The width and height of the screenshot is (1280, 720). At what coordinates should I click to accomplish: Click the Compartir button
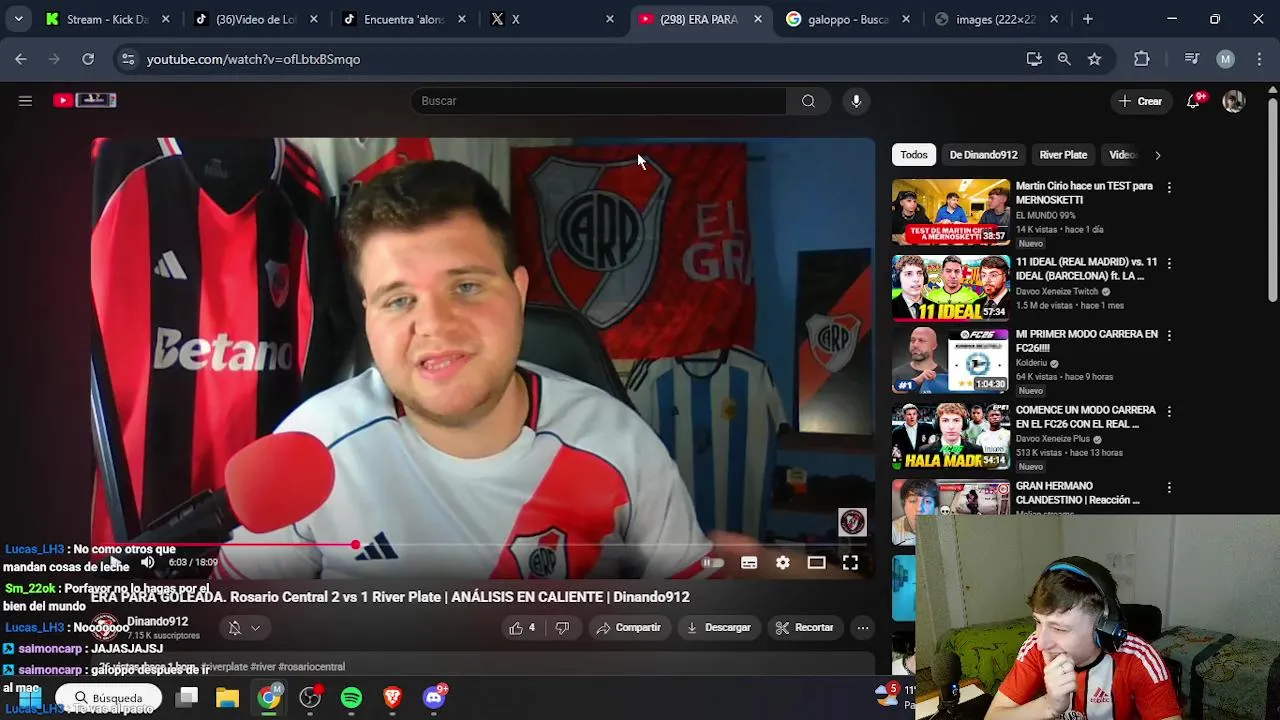point(628,628)
